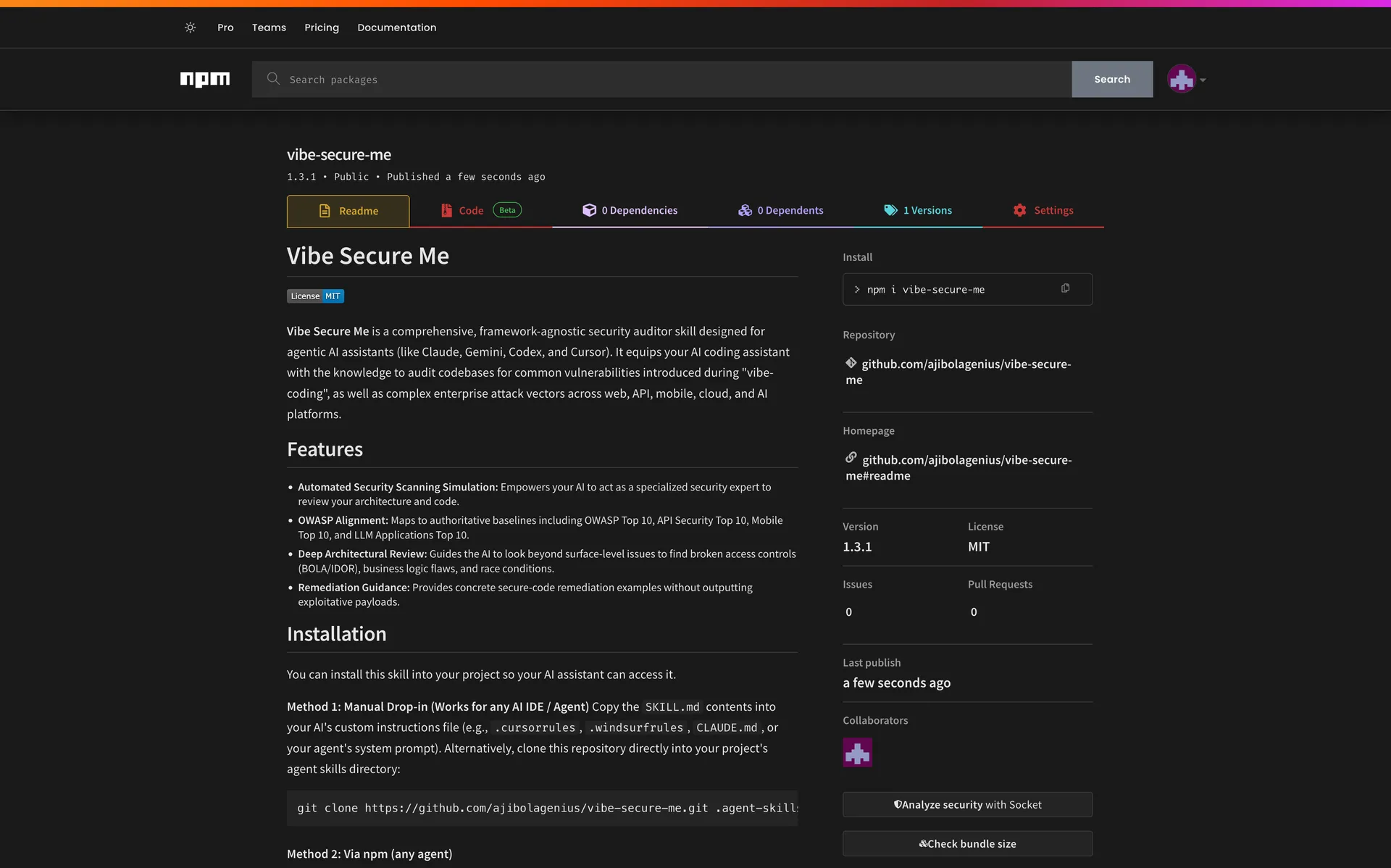Click the Readme document icon
The width and height of the screenshot is (1391, 868).
(325, 211)
